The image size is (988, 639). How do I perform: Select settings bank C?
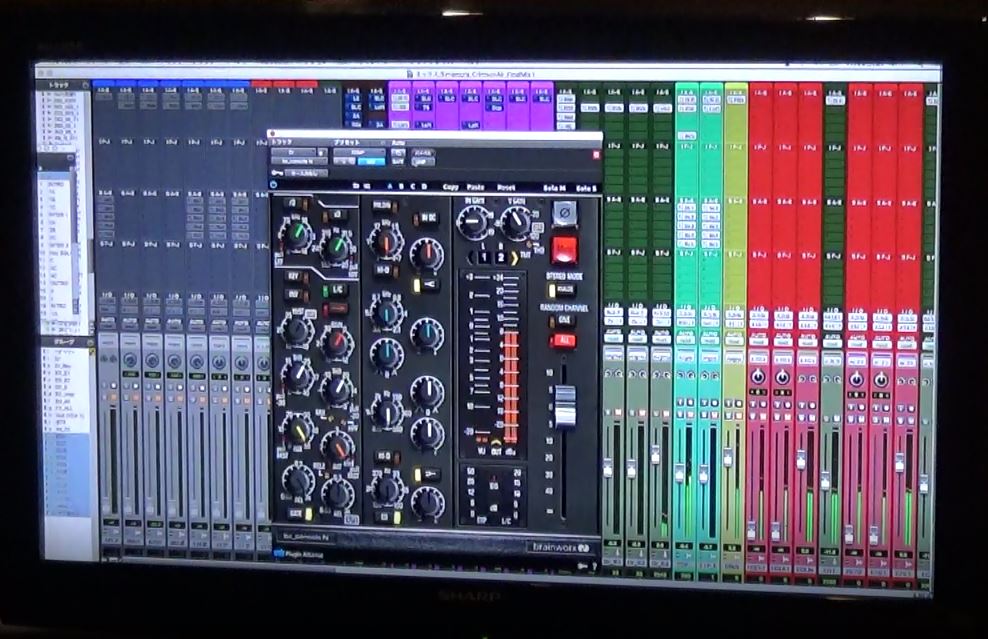tap(413, 187)
